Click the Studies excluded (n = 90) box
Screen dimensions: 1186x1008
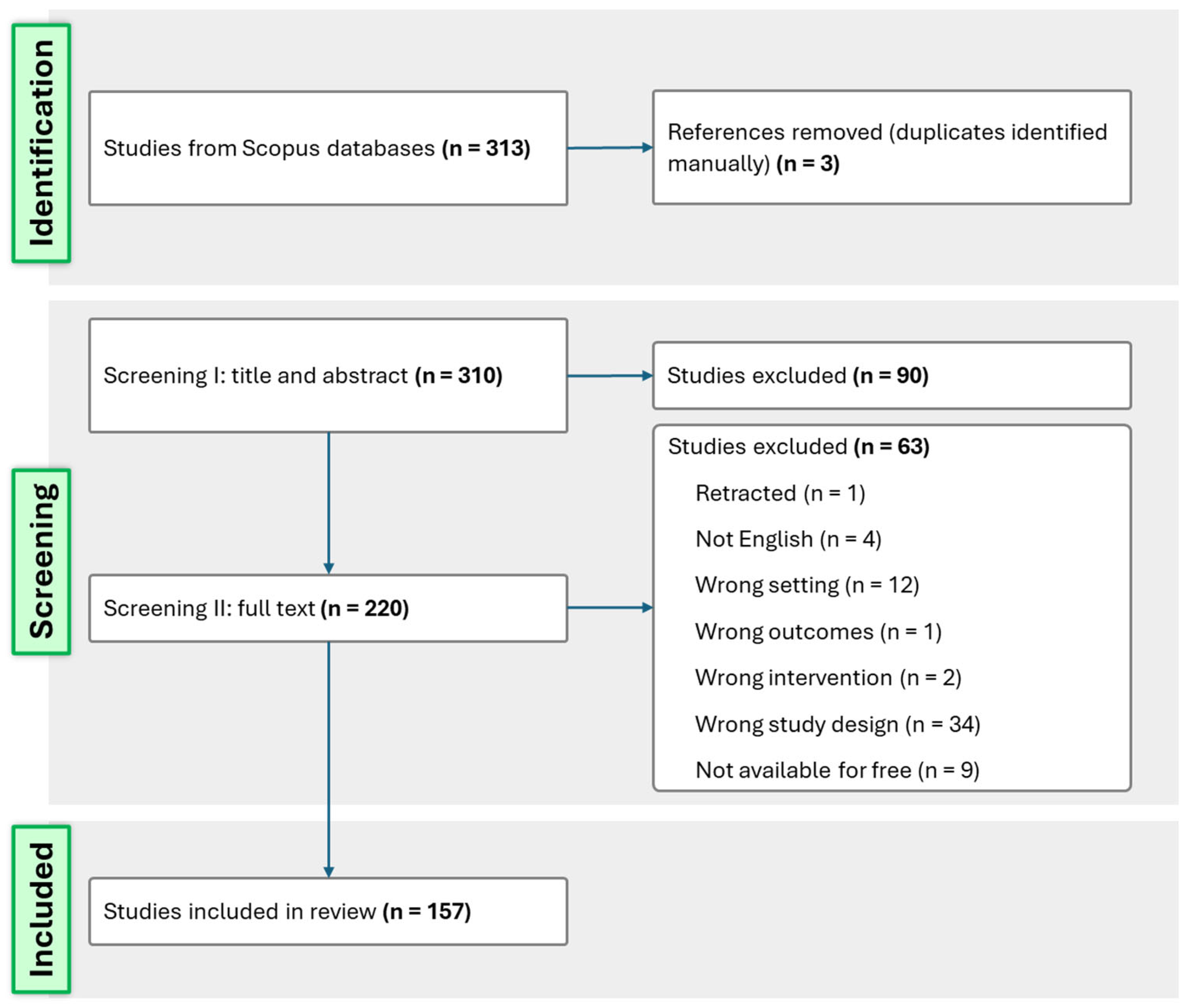[891, 375]
